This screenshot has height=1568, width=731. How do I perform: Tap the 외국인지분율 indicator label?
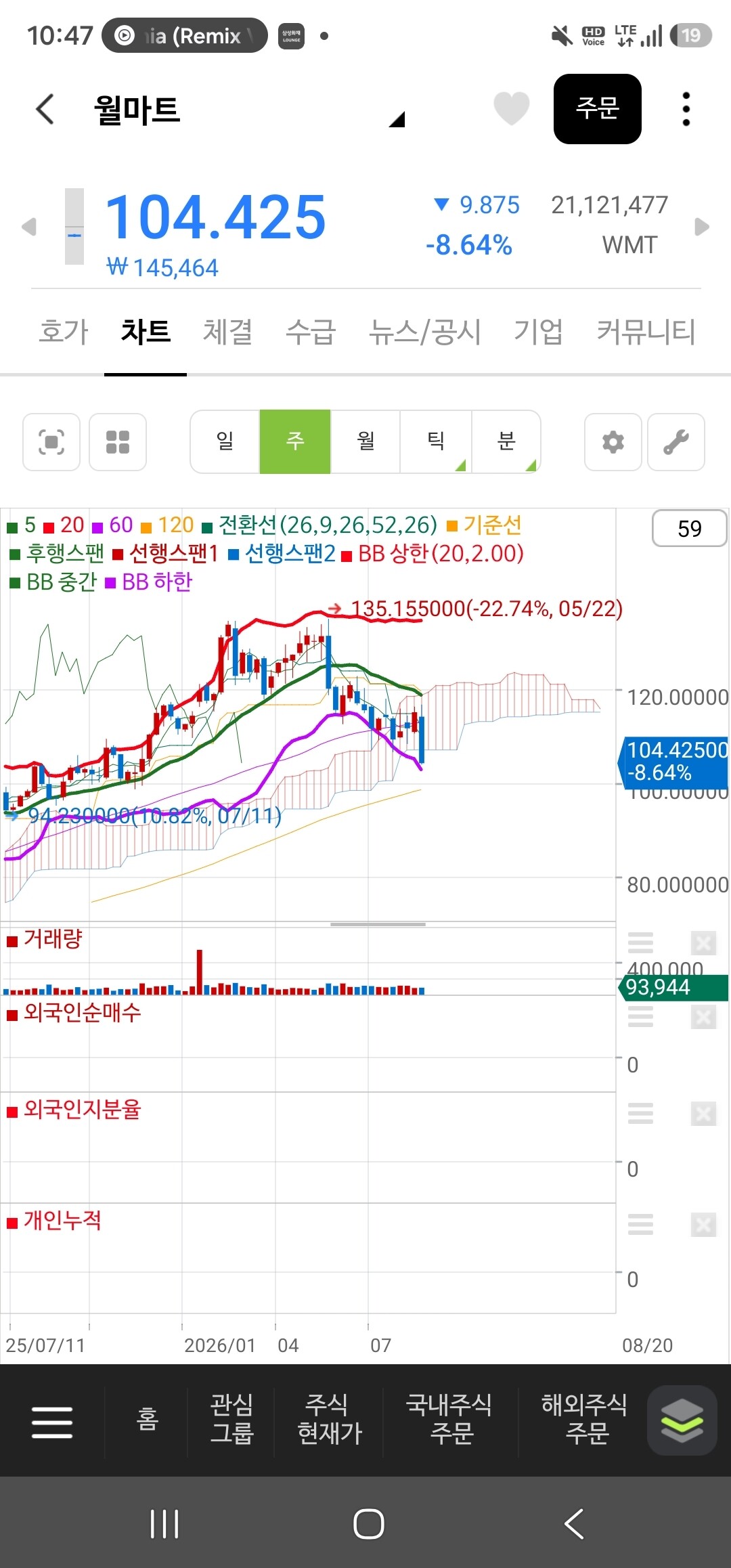coord(74,1110)
